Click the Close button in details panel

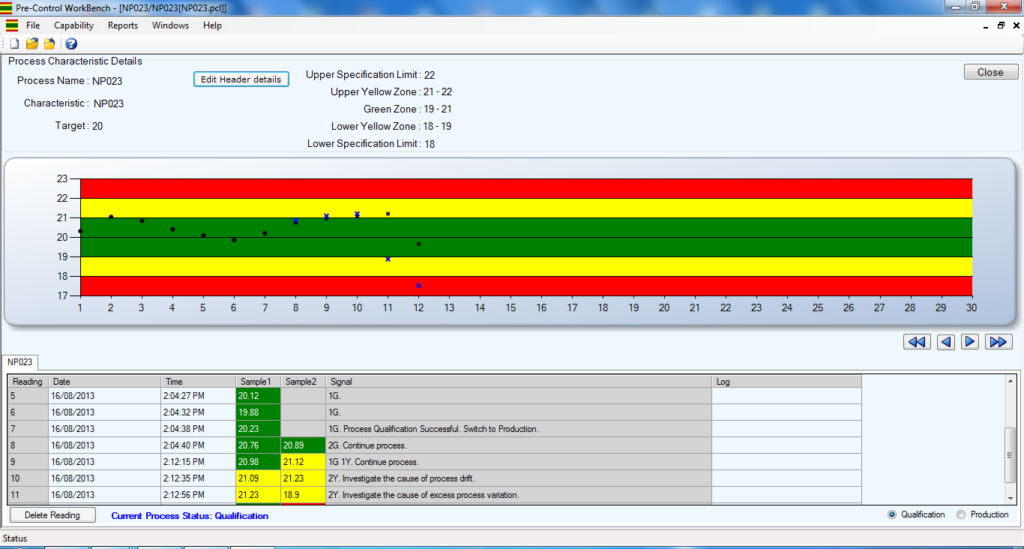[x=990, y=72]
